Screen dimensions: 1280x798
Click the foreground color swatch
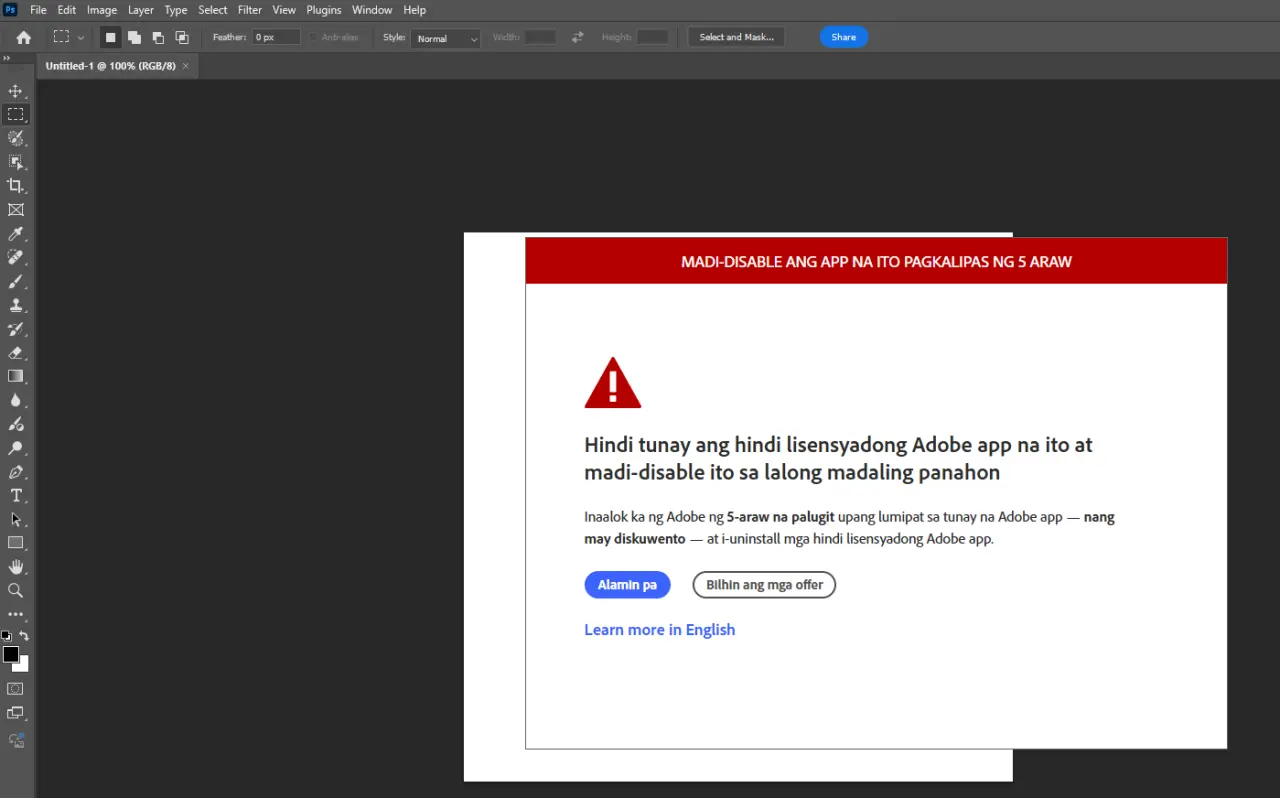coord(10,654)
